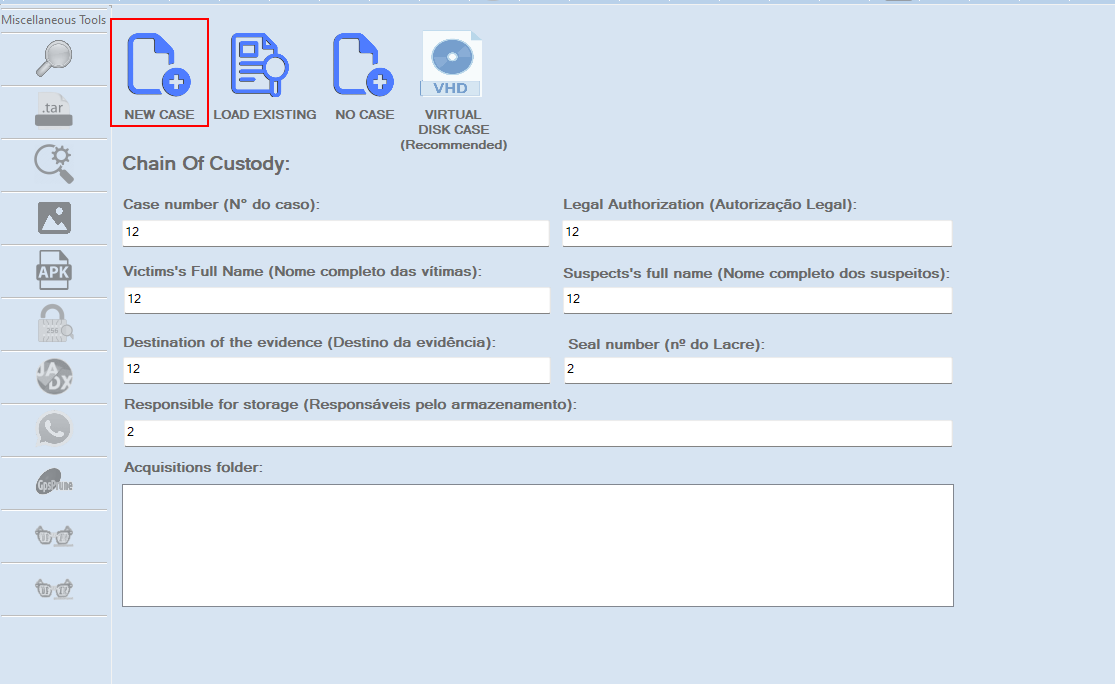Click the Miscellaneous Tools header label
This screenshot has height=684, width=1115.
pyautogui.click(x=53, y=20)
